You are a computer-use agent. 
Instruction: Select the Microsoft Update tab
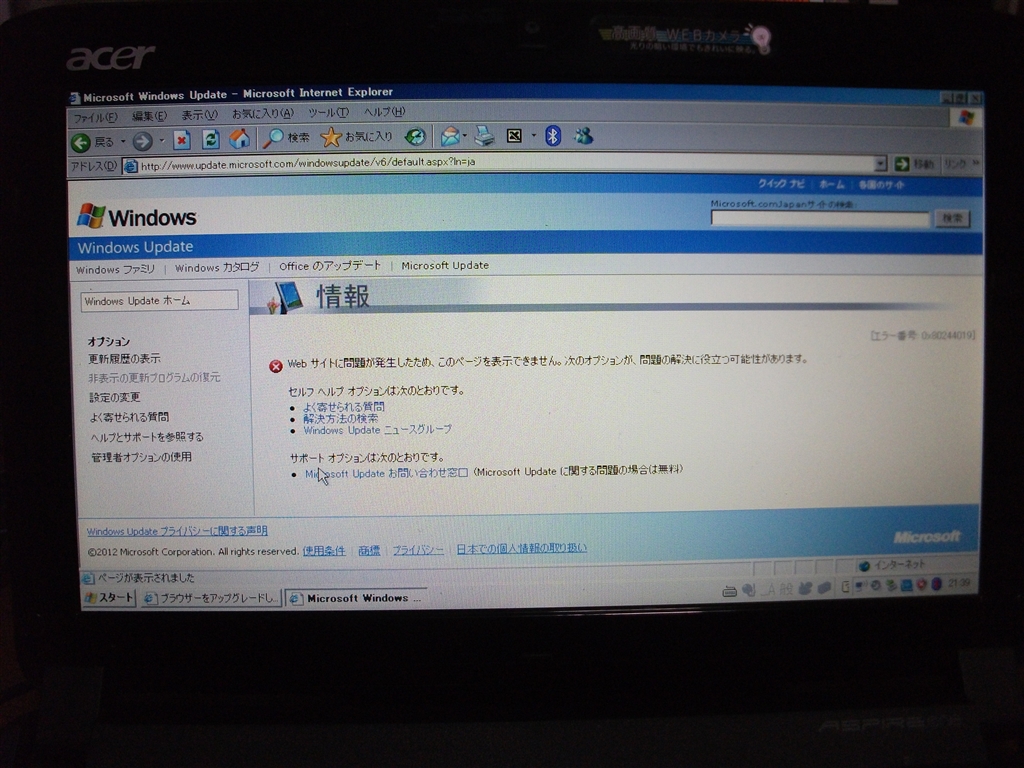click(445, 265)
